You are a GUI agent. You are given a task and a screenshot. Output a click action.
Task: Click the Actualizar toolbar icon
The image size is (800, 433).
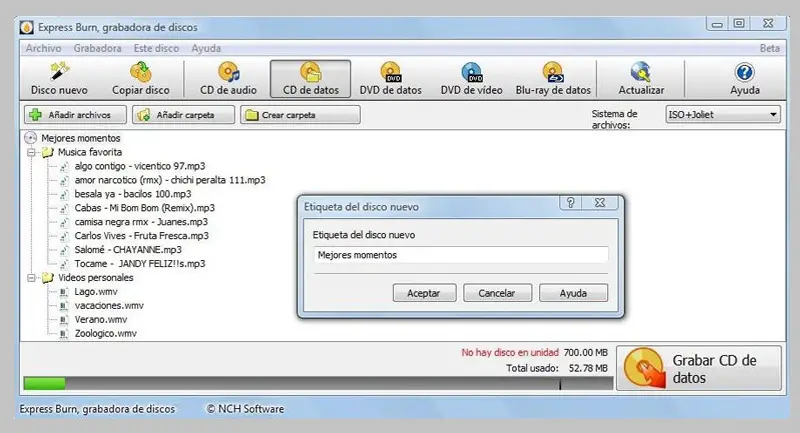(641, 72)
